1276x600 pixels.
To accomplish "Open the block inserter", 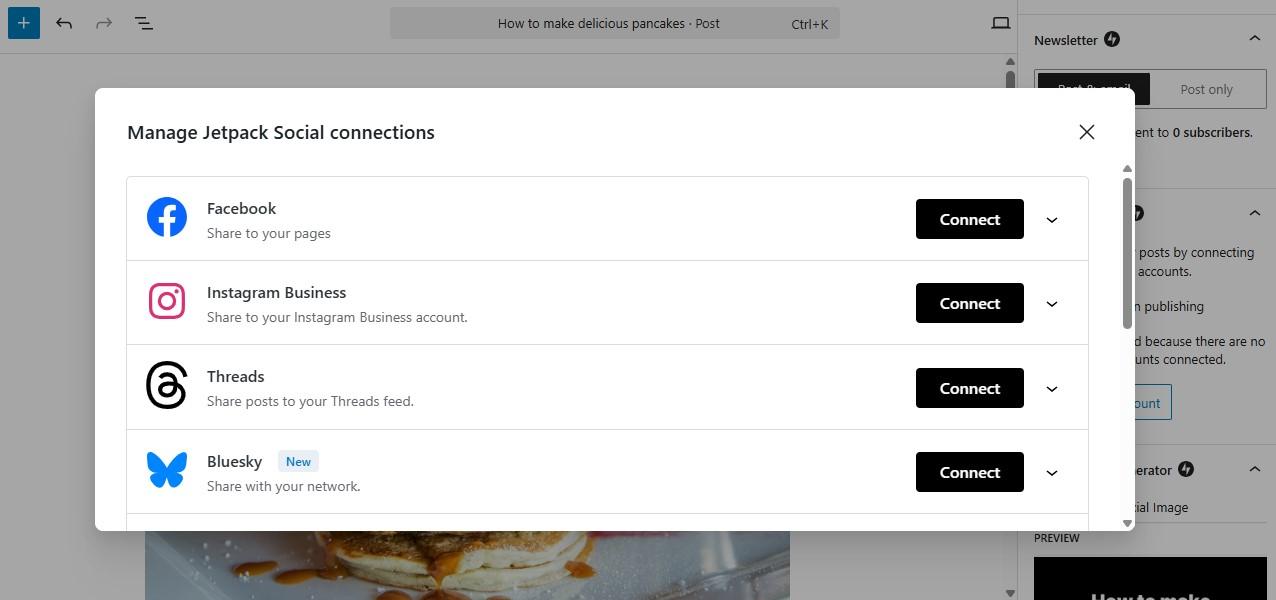I will (x=23, y=22).
